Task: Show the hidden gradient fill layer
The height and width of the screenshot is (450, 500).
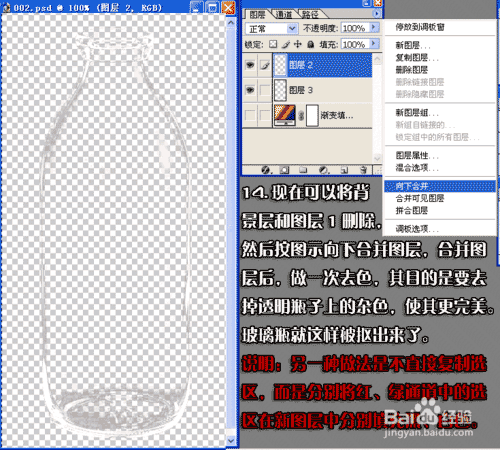Action: coord(250,115)
